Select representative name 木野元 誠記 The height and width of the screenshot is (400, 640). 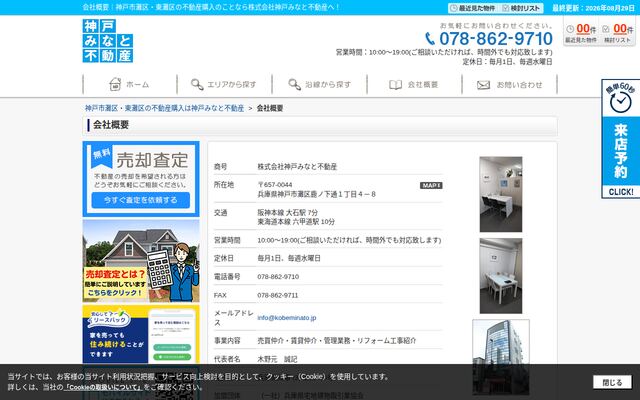[277, 359]
